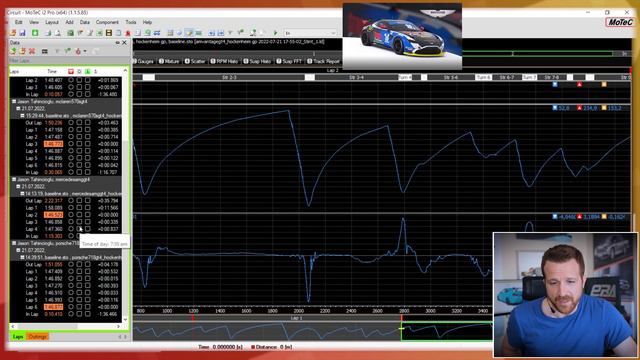Tick first square checkbox in porsche Out Lap row

point(80,264)
